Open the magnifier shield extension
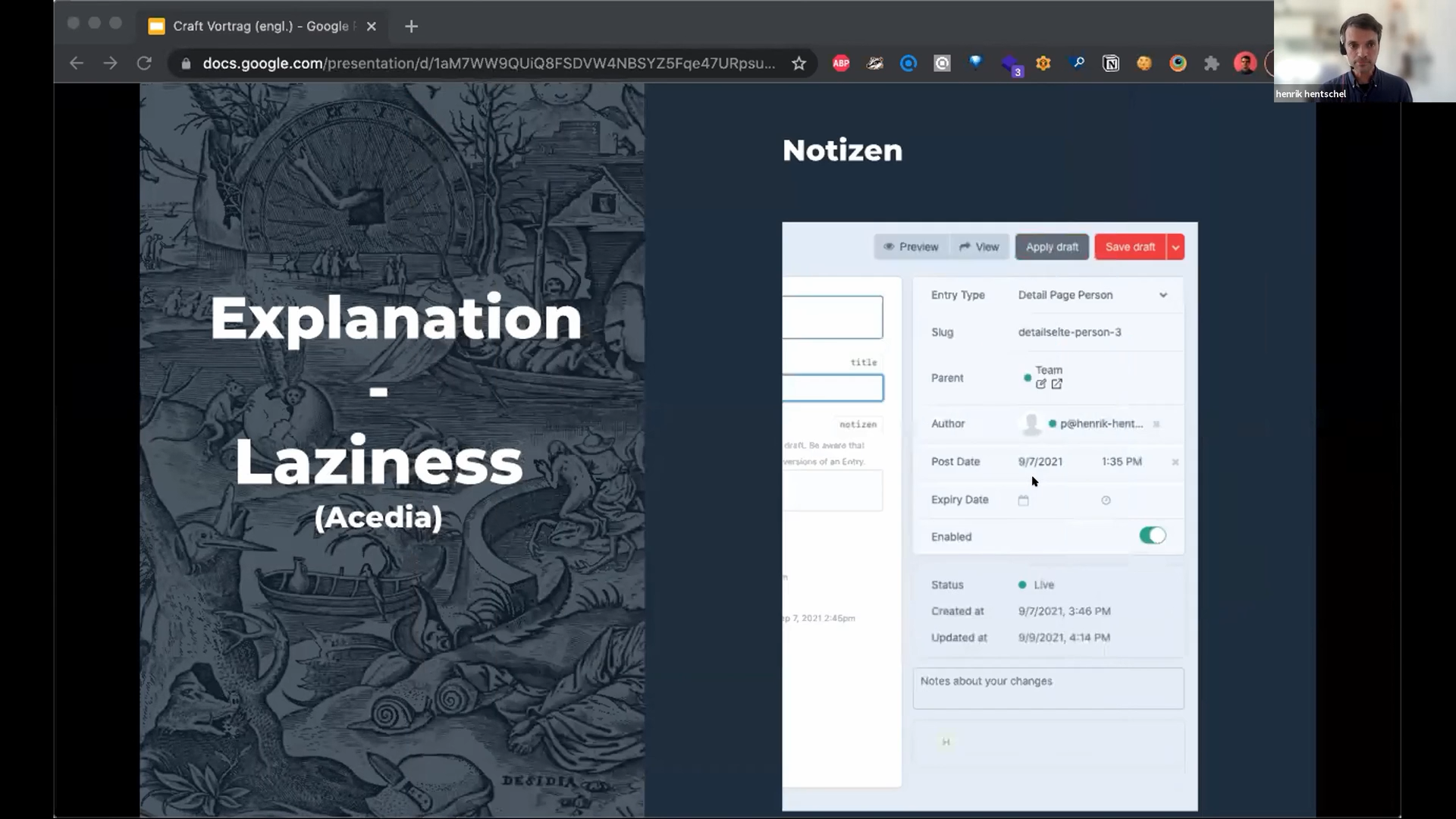 pyautogui.click(x=1078, y=64)
